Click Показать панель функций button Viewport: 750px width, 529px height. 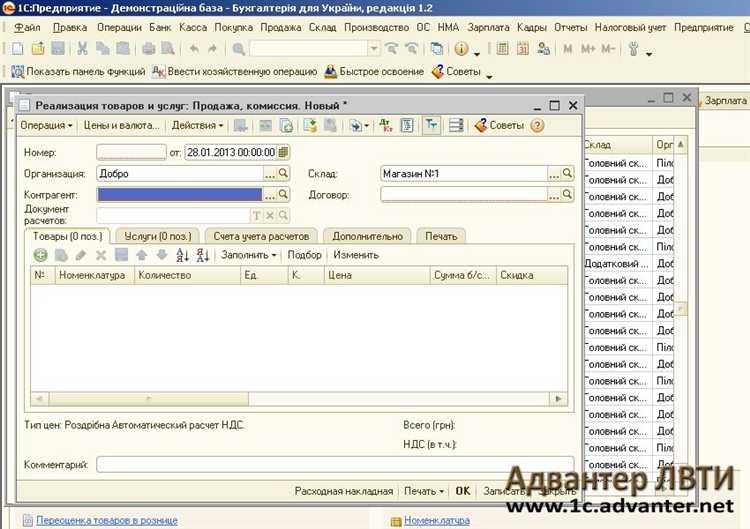coord(78,72)
